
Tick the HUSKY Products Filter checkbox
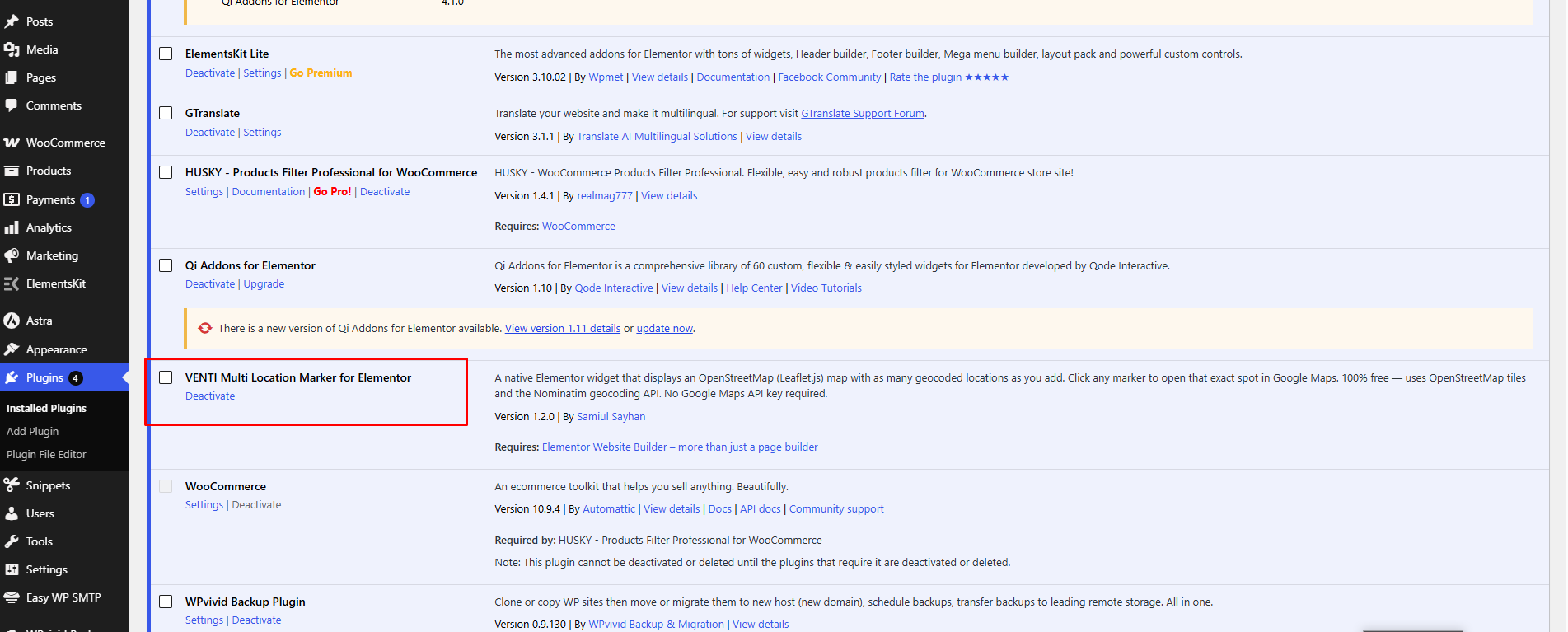point(166,172)
